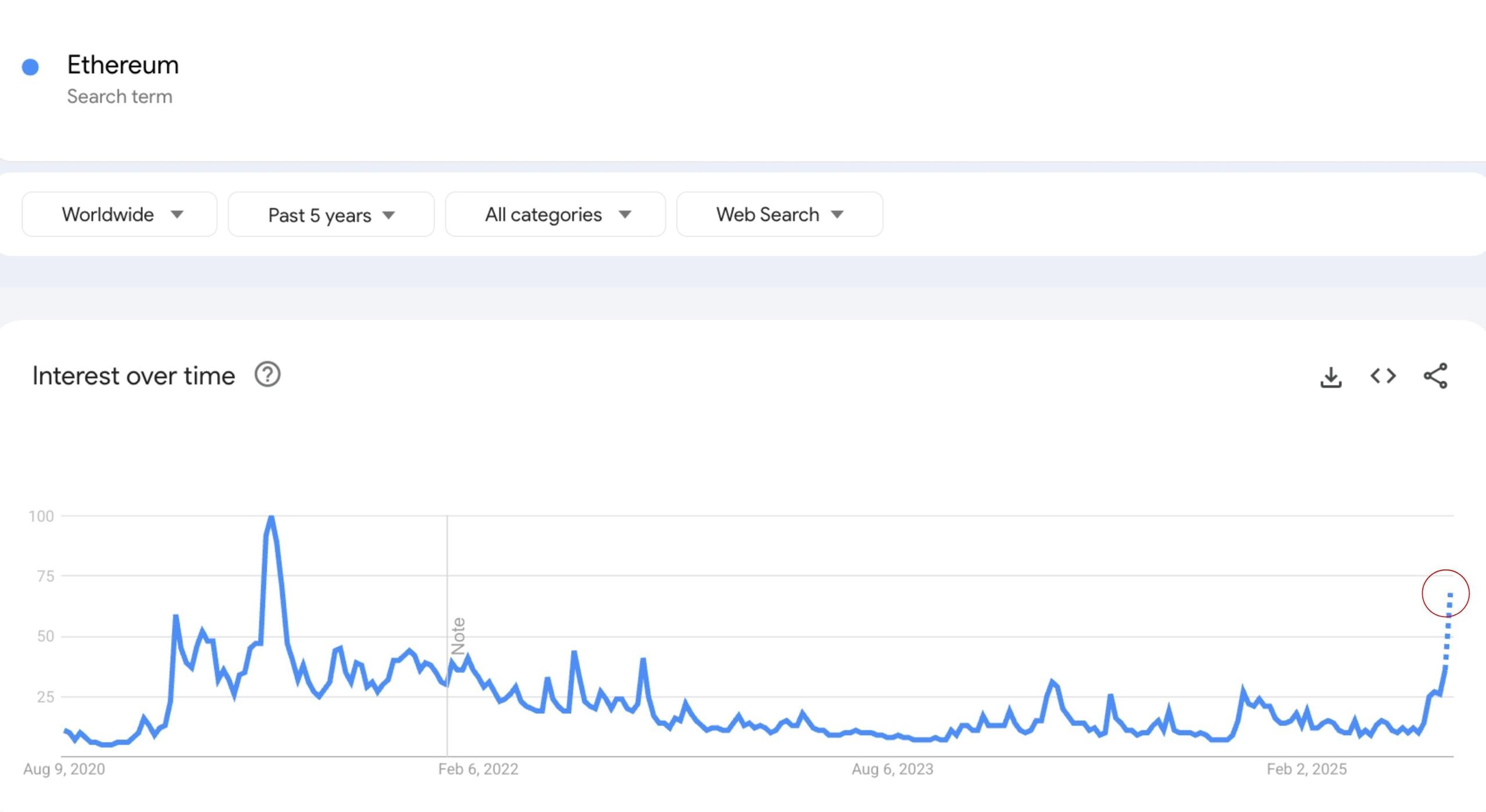Open the embed code icon
The width and height of the screenshot is (1486, 812).
[x=1383, y=376]
